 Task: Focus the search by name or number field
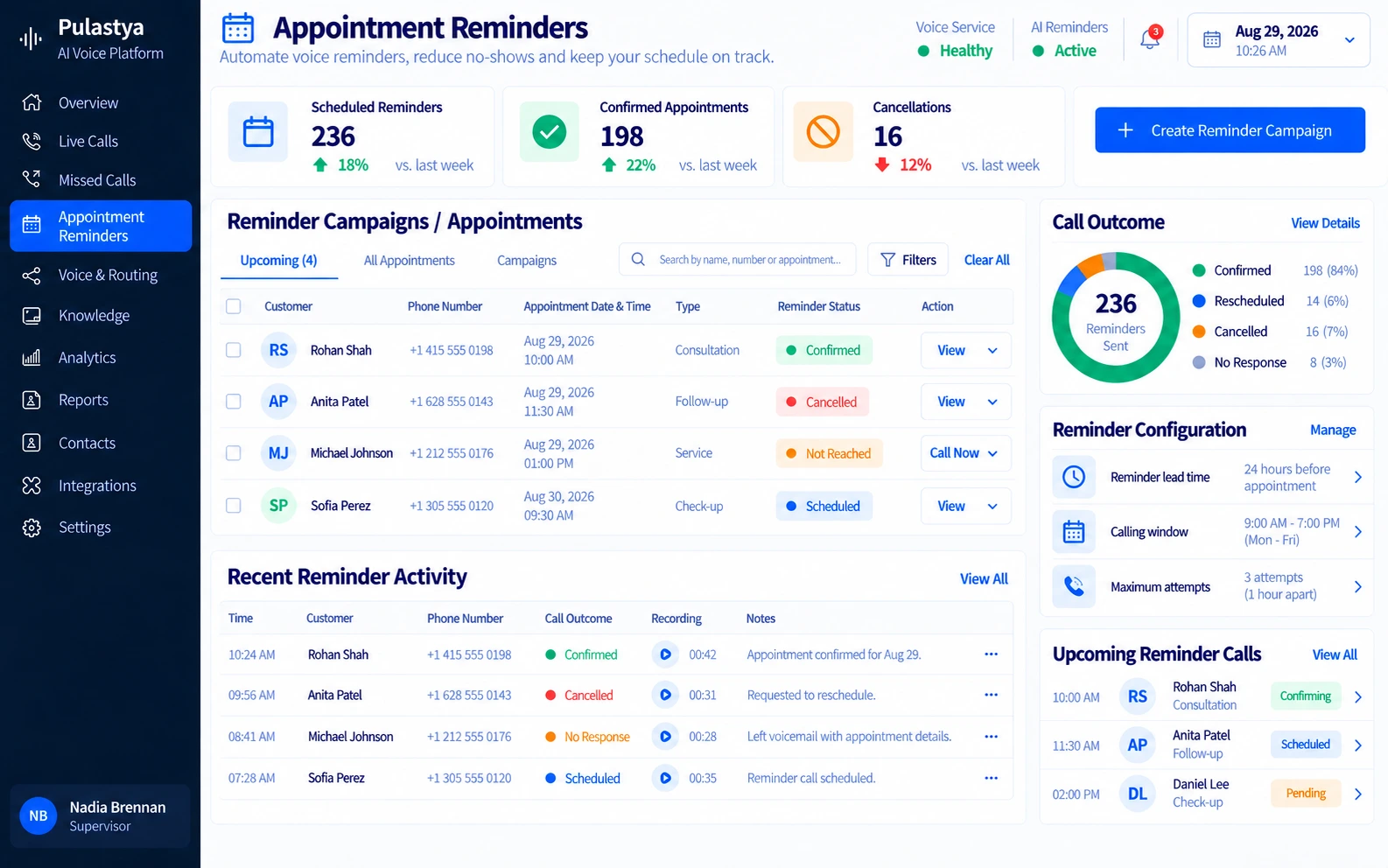[738, 260]
